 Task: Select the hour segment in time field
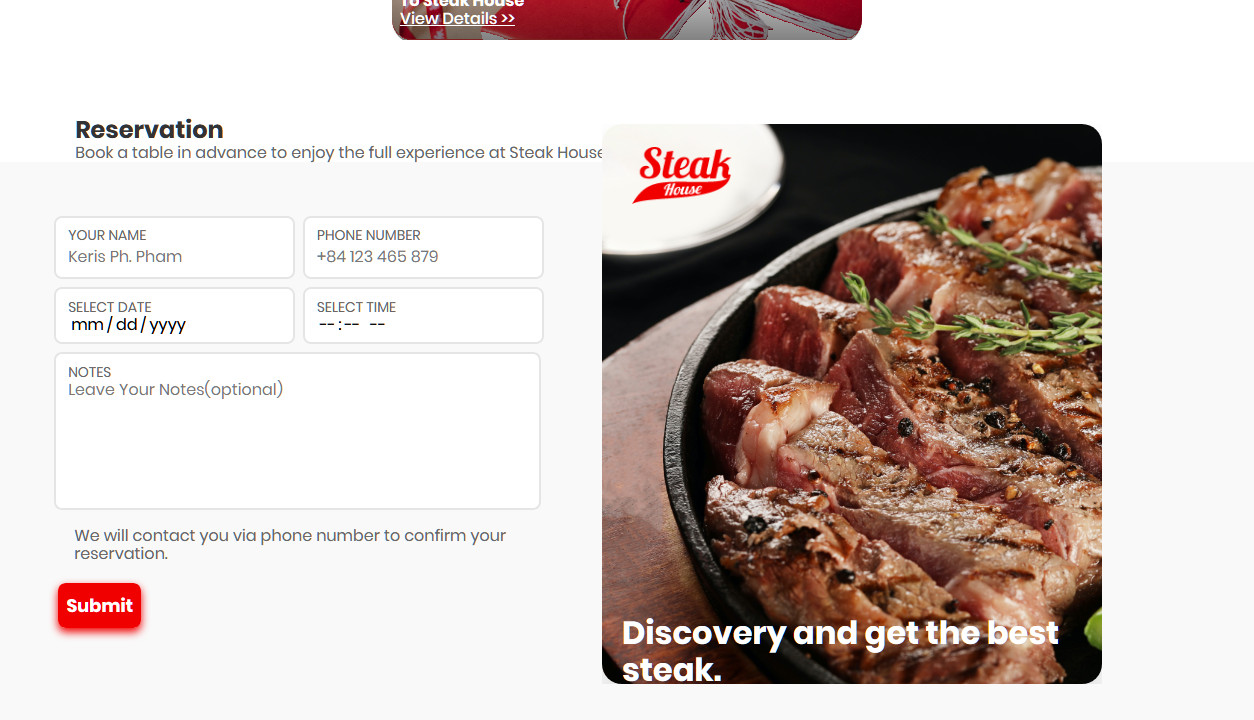click(x=327, y=324)
